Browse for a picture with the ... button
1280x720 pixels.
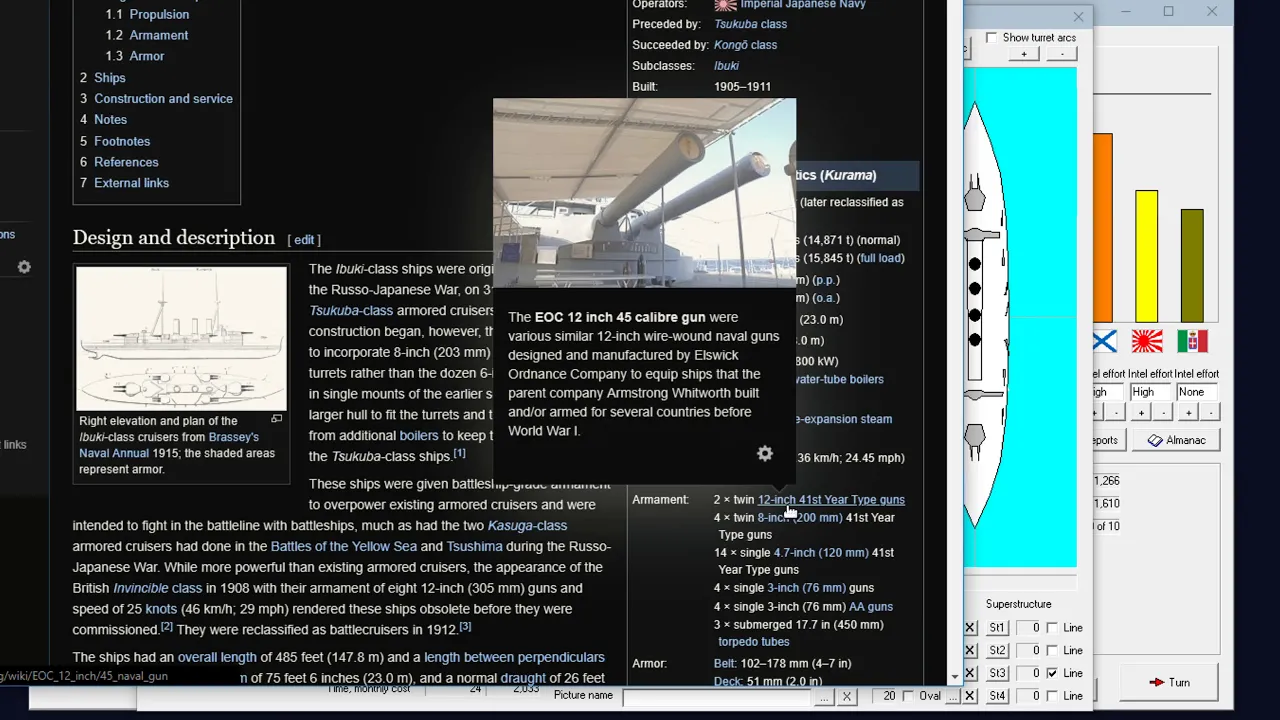tap(823, 696)
